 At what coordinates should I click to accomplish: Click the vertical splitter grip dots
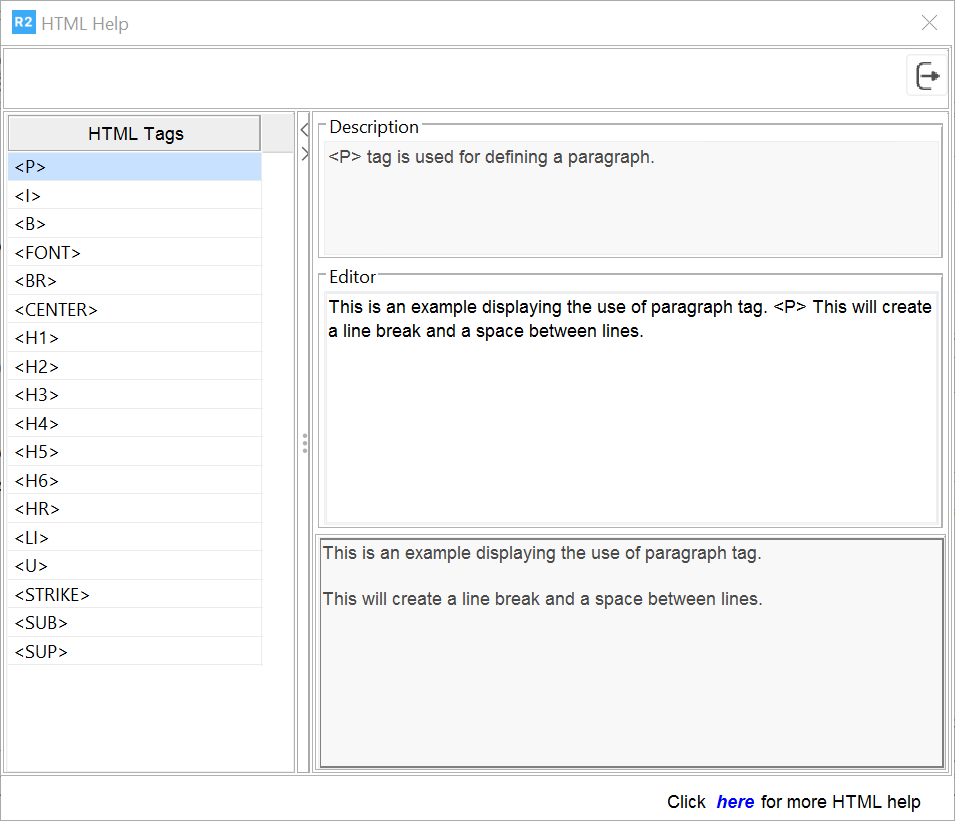coord(304,443)
